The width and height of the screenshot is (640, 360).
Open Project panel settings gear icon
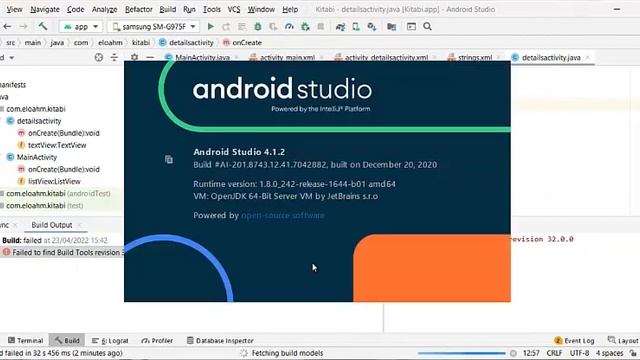[x=134, y=57]
